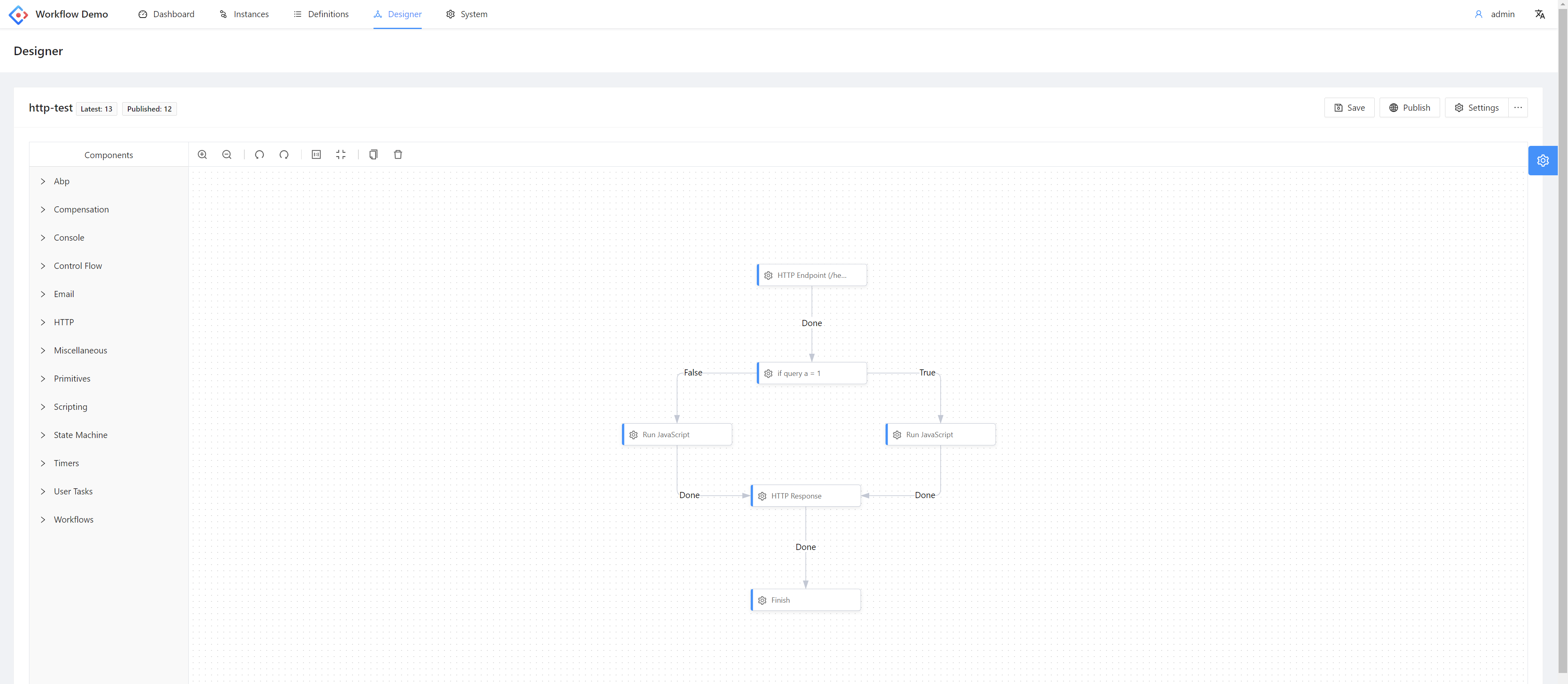
Task: Click the Publish button
Action: point(1409,108)
